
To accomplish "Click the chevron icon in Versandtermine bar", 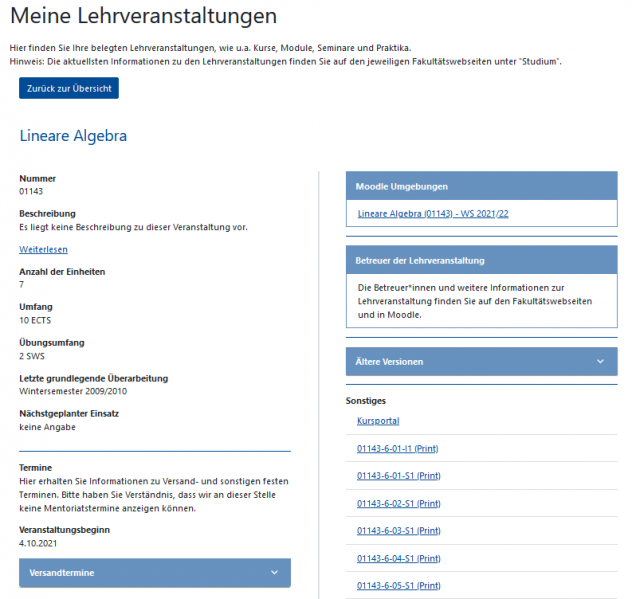I will pos(274,573).
